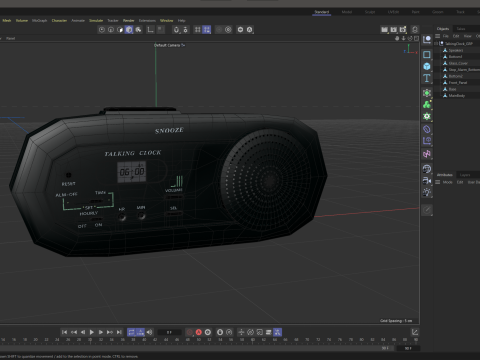Toggle the highlighted snap icon in top toolbar
The image size is (480, 360).
click(x=207, y=30)
